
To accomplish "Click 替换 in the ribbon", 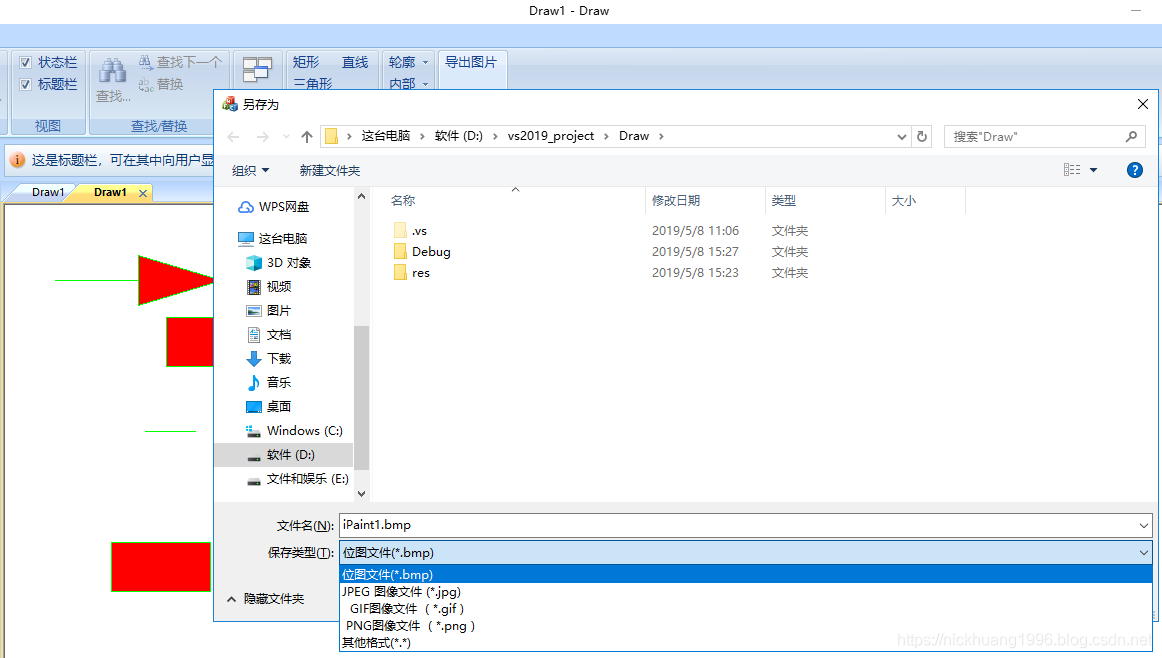I will pyautogui.click(x=161, y=84).
